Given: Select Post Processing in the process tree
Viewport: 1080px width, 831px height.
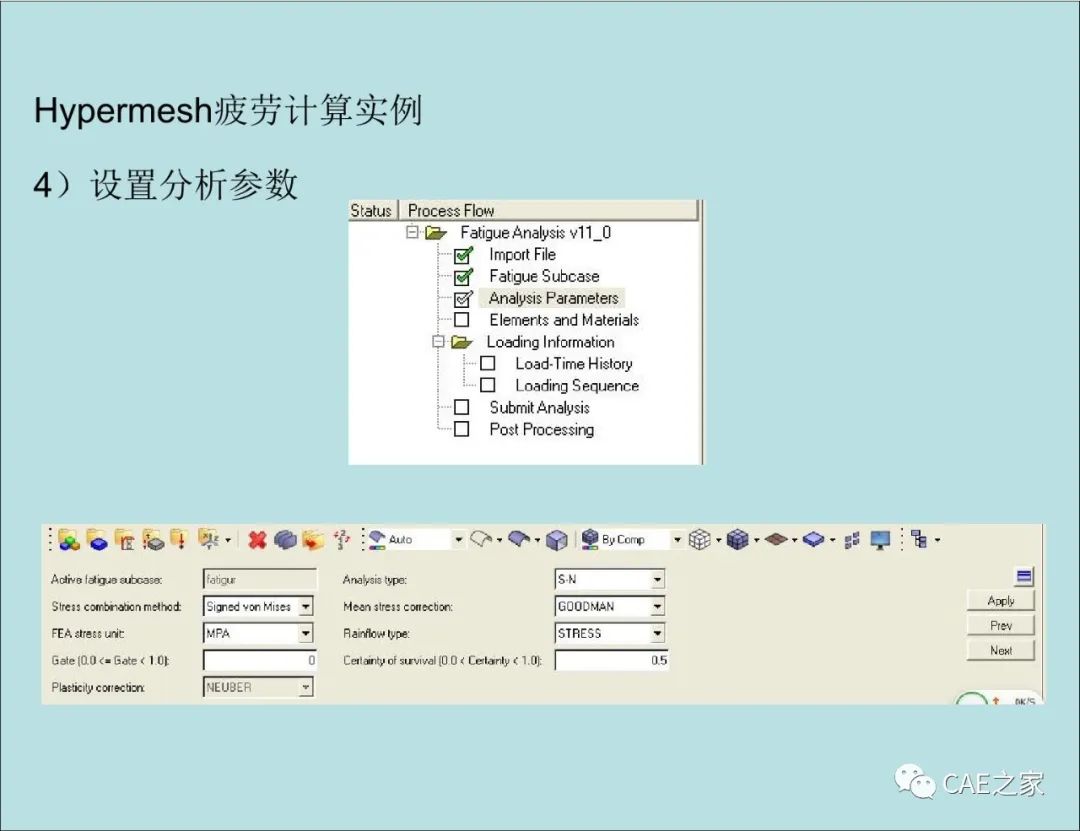Looking at the screenshot, I should tap(541, 430).
